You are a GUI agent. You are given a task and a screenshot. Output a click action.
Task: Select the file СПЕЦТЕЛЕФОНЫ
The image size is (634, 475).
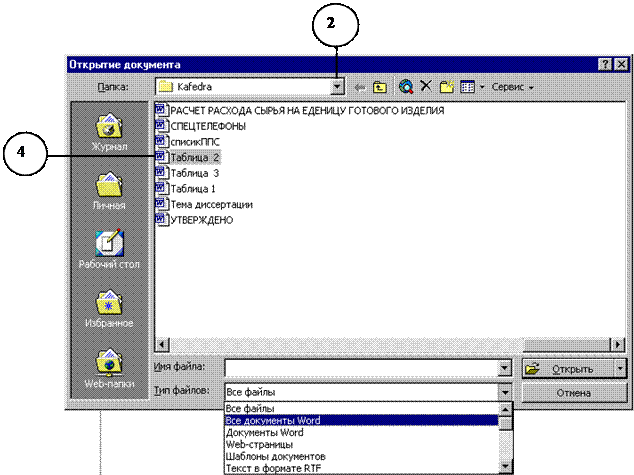coord(208,126)
